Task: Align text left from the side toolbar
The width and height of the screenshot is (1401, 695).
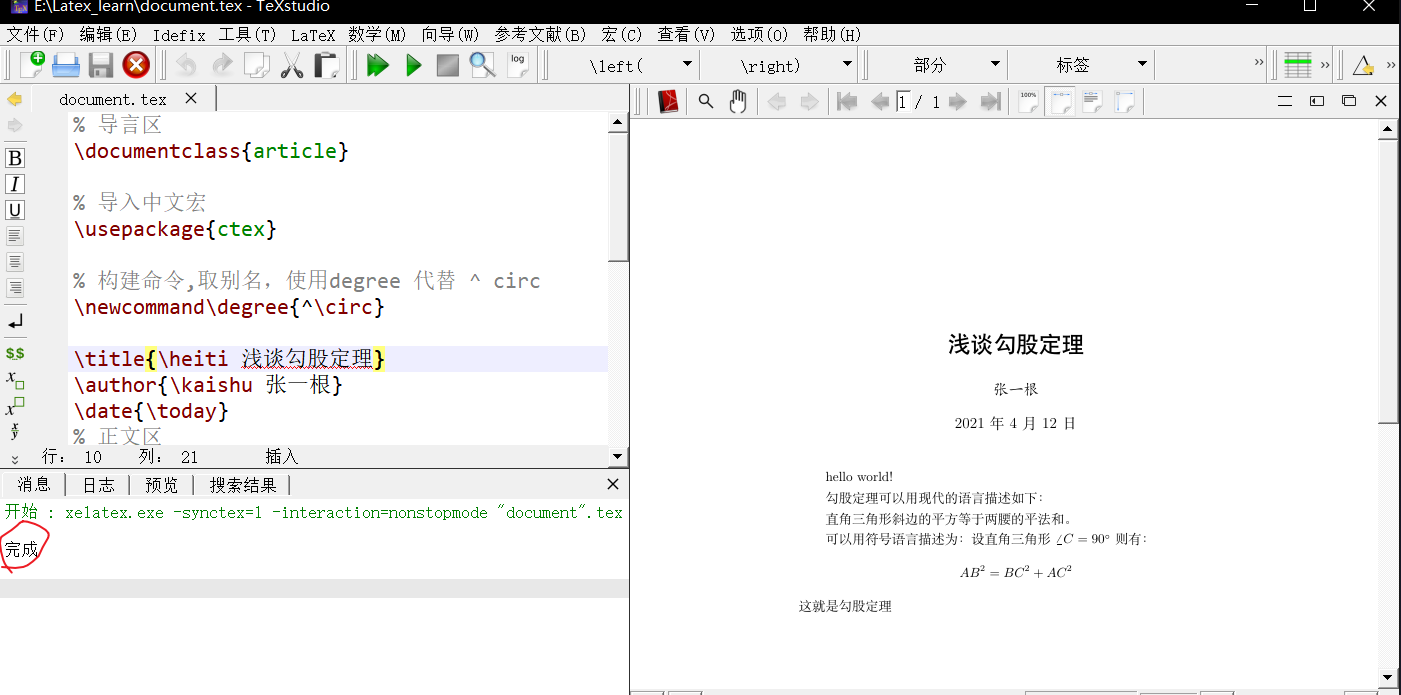Action: pyautogui.click(x=15, y=237)
